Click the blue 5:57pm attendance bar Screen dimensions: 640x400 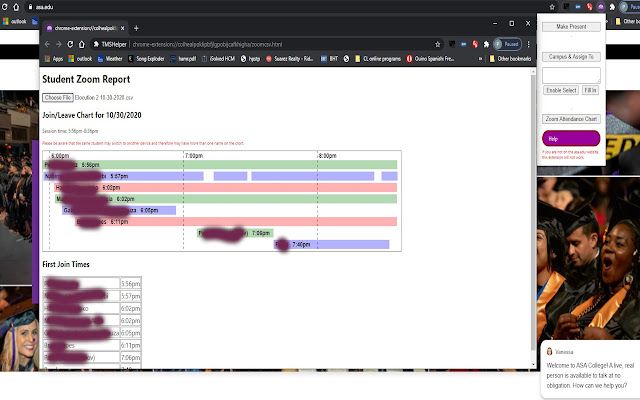124,176
